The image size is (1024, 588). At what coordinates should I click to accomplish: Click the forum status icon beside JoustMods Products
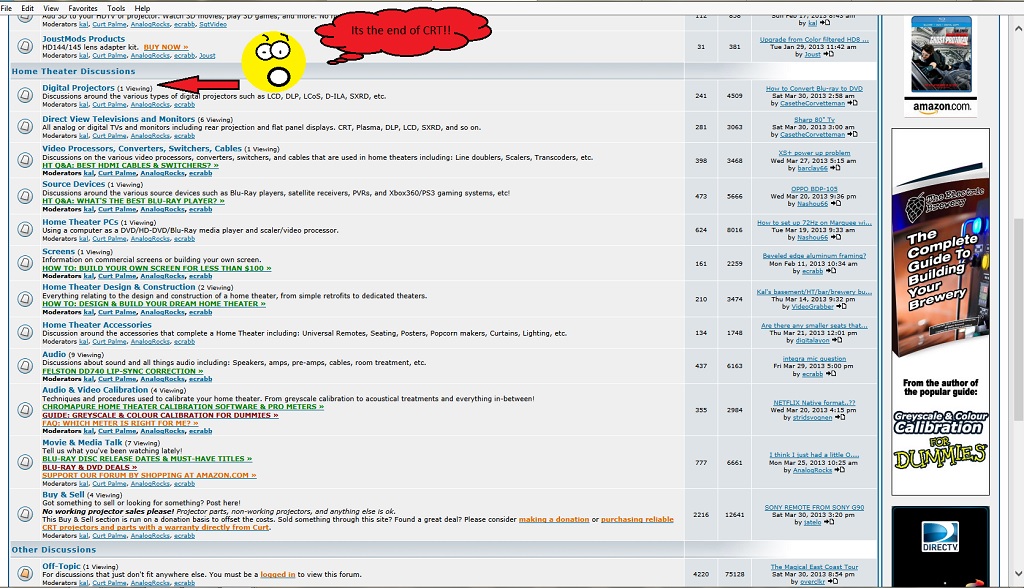click(x=25, y=46)
